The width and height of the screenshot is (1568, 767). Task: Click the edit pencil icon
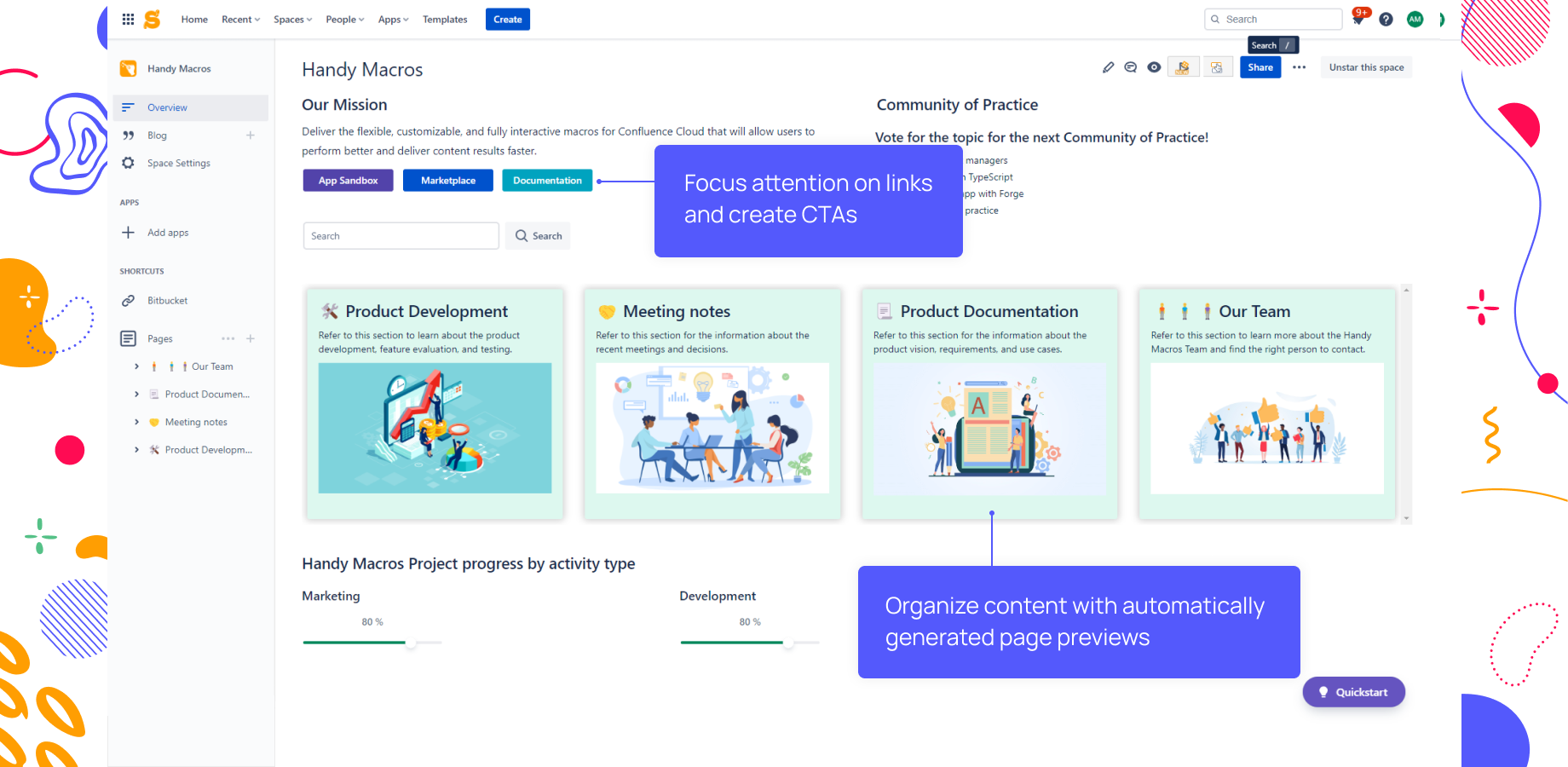click(x=1108, y=67)
